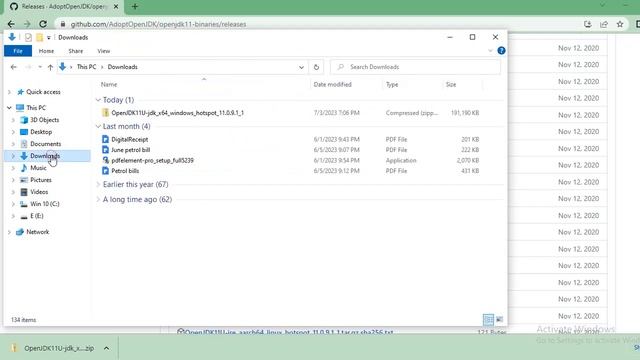Switch to details view layout icon
Viewport: 640px width, 360px height.
[488, 320]
